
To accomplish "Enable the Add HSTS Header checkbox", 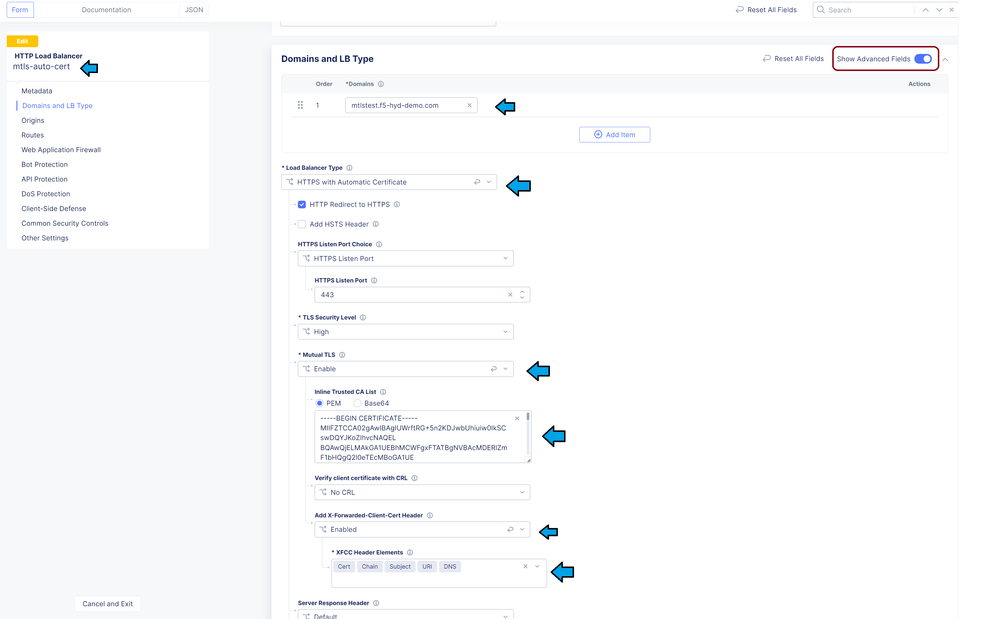I will pyautogui.click(x=302, y=224).
